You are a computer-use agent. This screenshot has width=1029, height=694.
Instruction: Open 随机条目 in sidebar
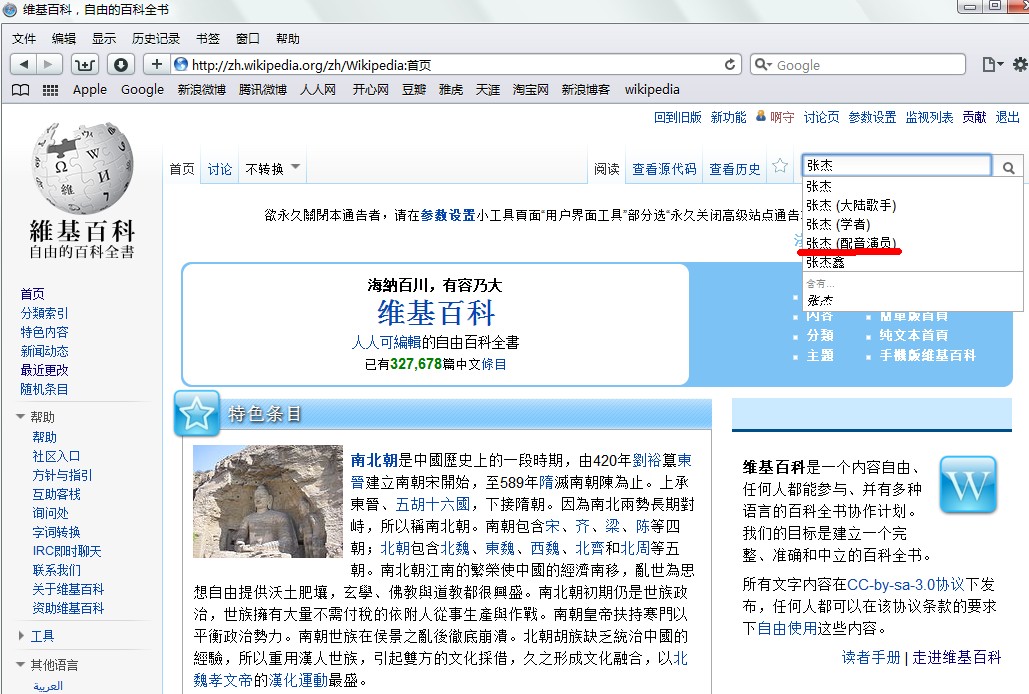(44, 389)
